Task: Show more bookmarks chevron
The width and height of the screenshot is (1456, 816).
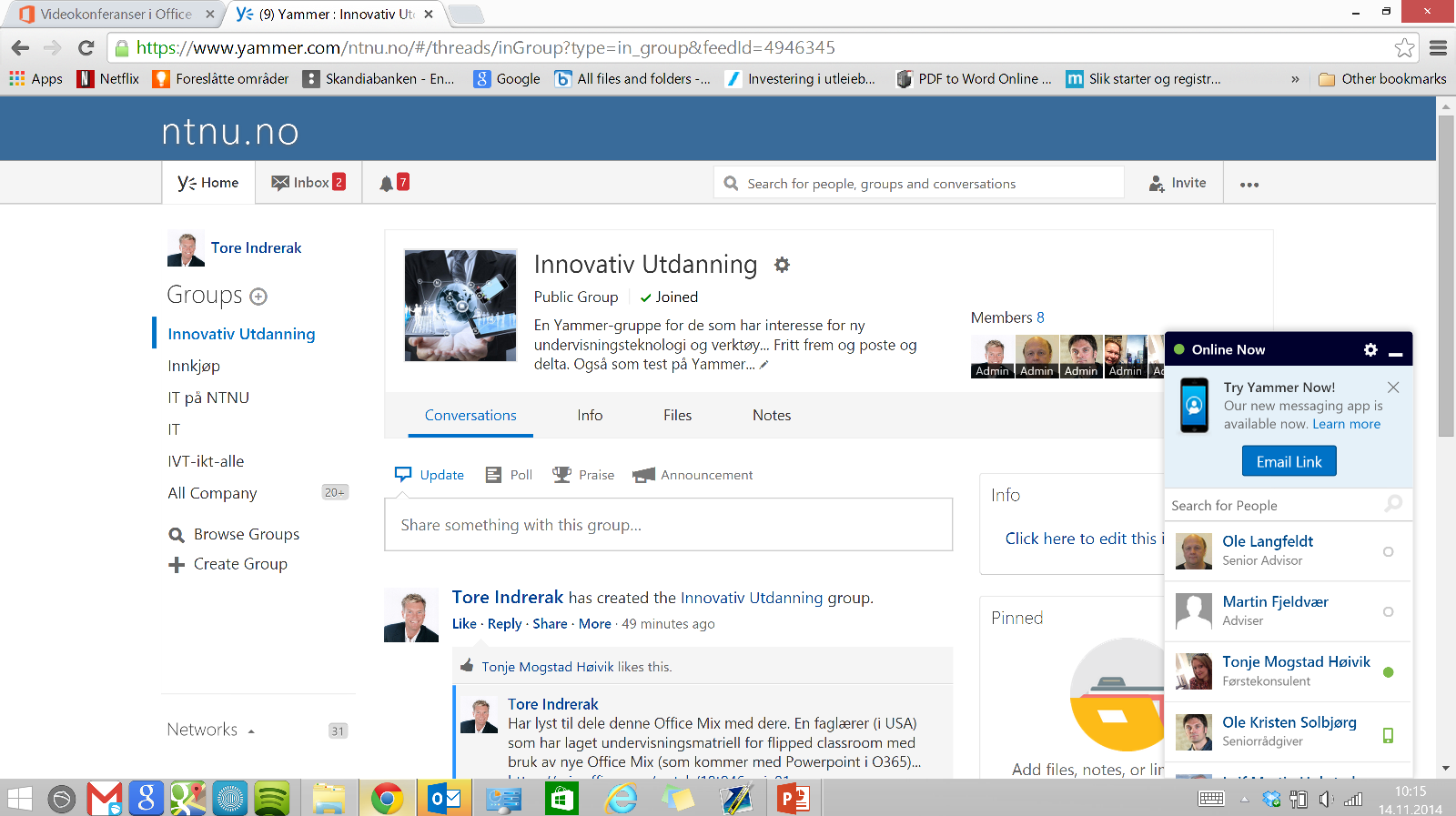Action: [1295, 79]
